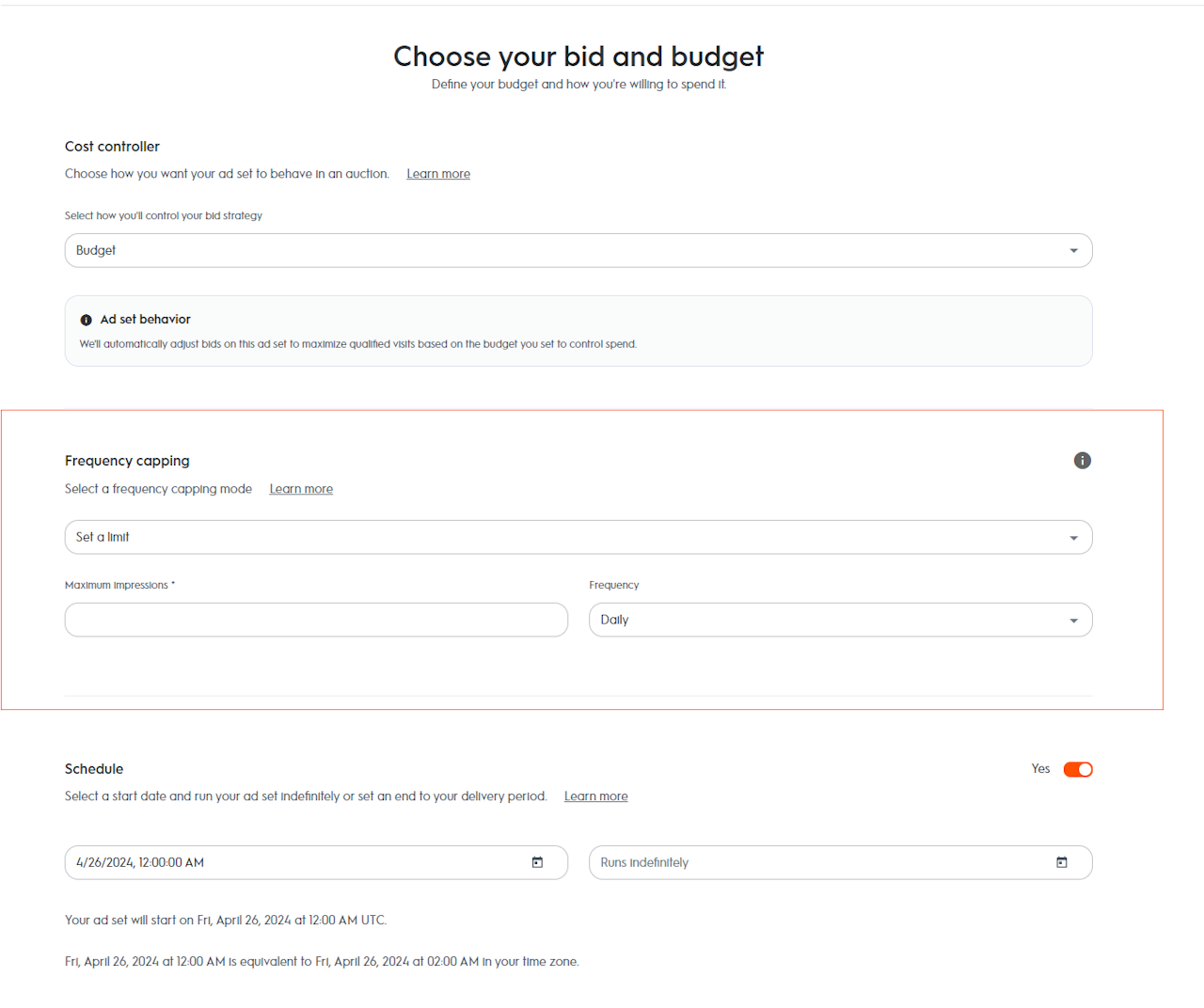Expand the Set a limit capping mode dropdown
The height and width of the screenshot is (1008, 1204).
pyautogui.click(x=564, y=538)
